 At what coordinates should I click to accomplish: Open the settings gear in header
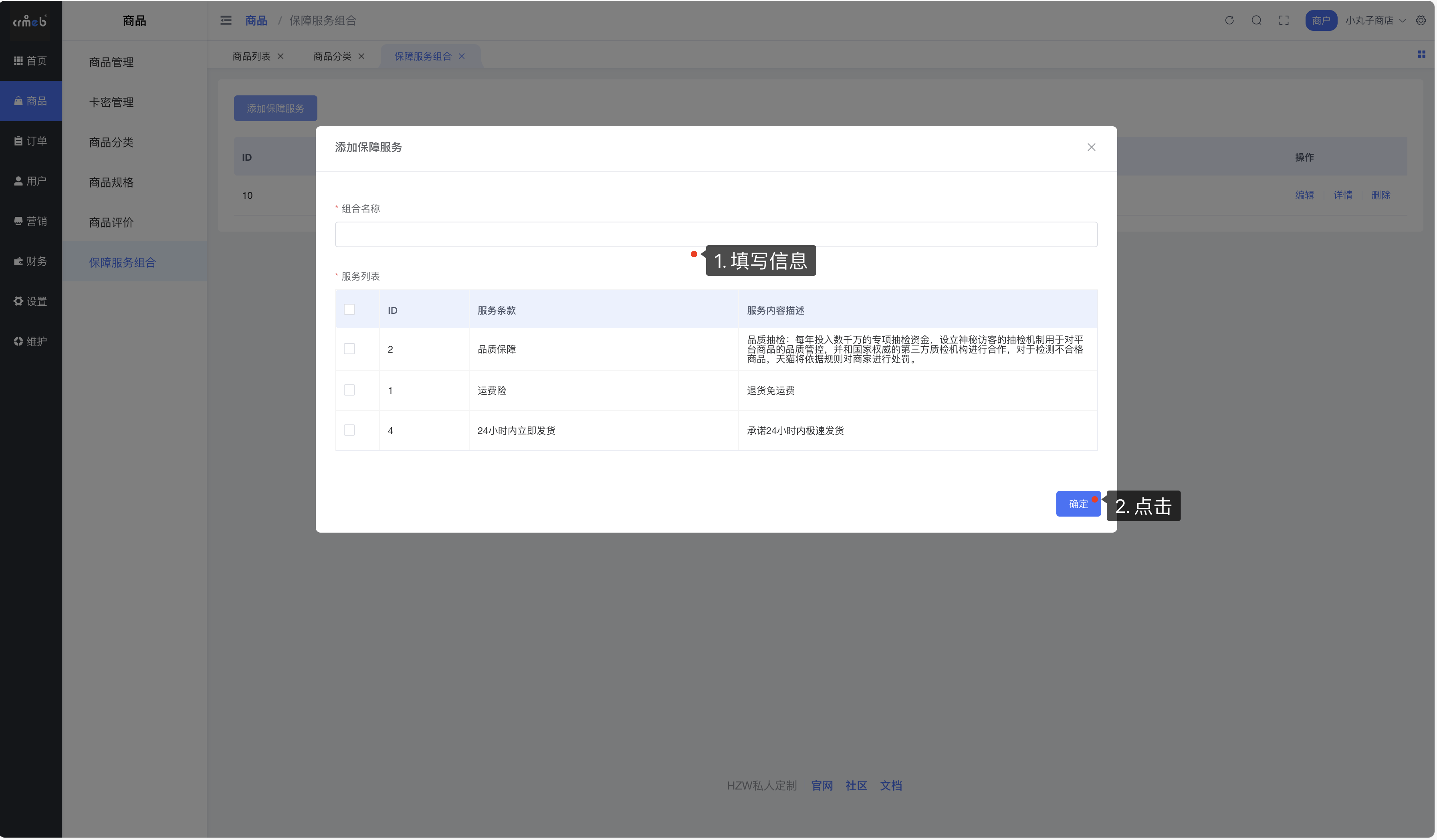click(1421, 20)
